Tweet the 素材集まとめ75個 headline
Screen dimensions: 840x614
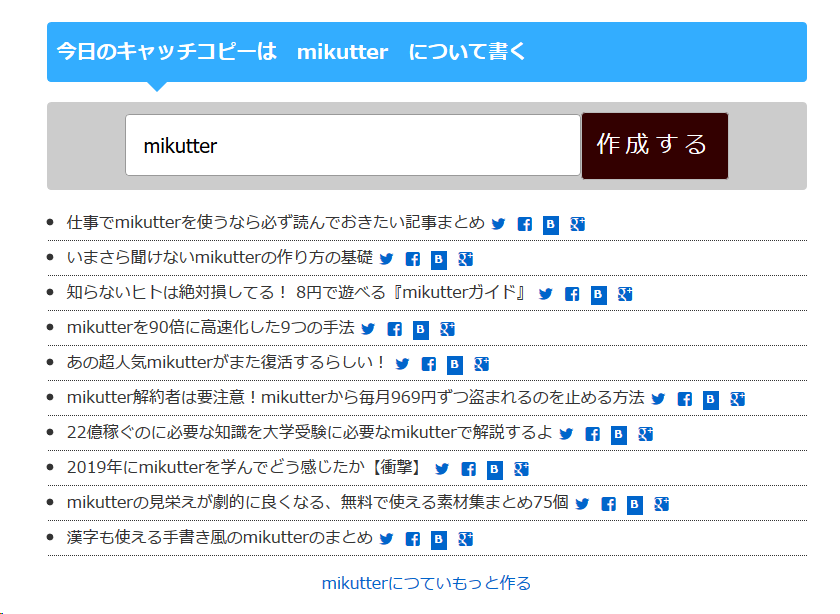coord(582,505)
